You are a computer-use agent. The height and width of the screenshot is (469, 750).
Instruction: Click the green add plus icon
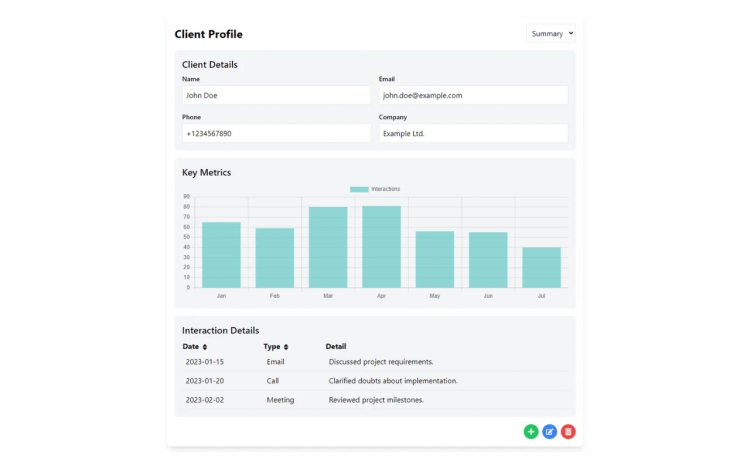tap(530, 432)
